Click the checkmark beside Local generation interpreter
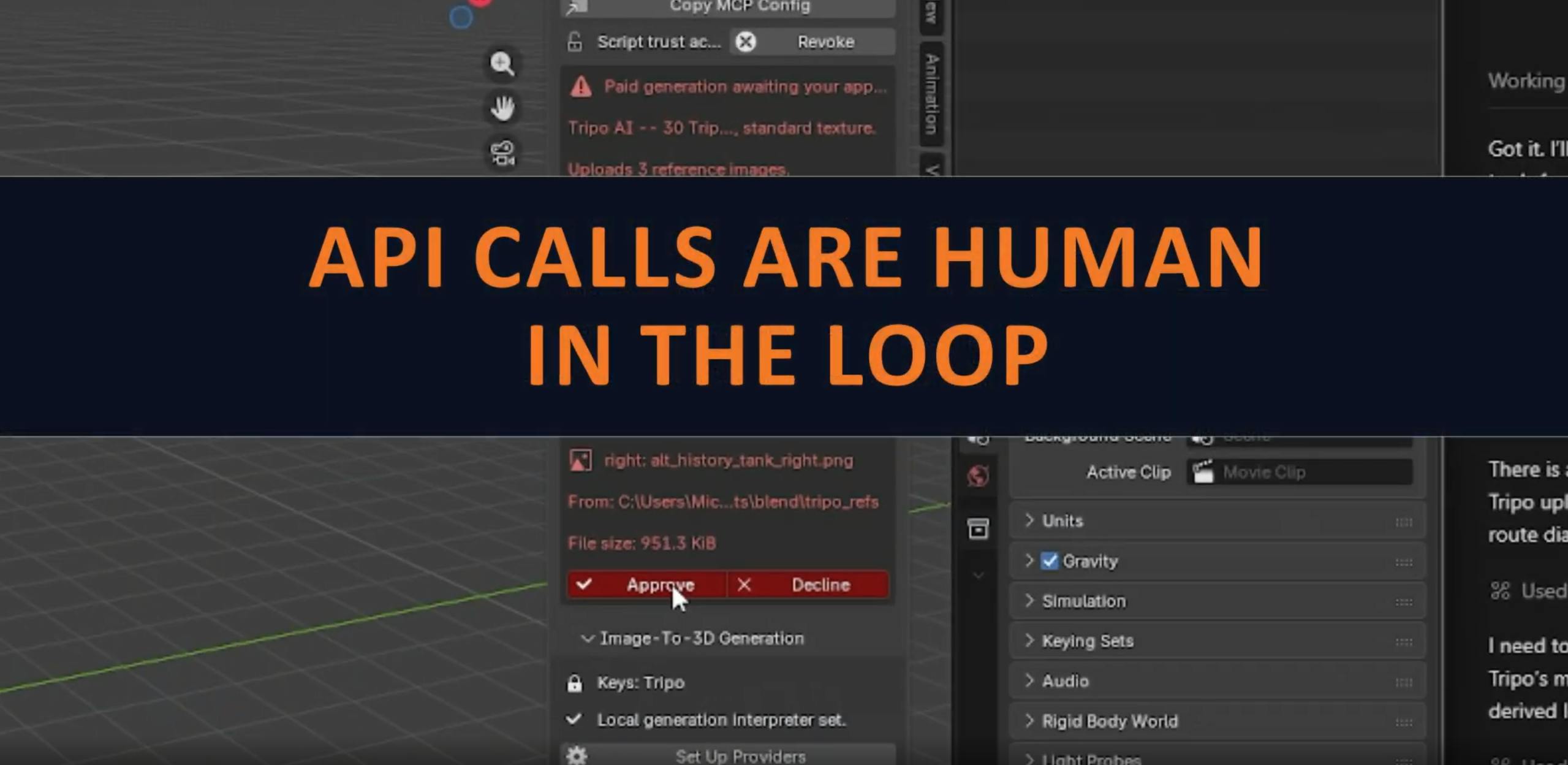 point(574,719)
